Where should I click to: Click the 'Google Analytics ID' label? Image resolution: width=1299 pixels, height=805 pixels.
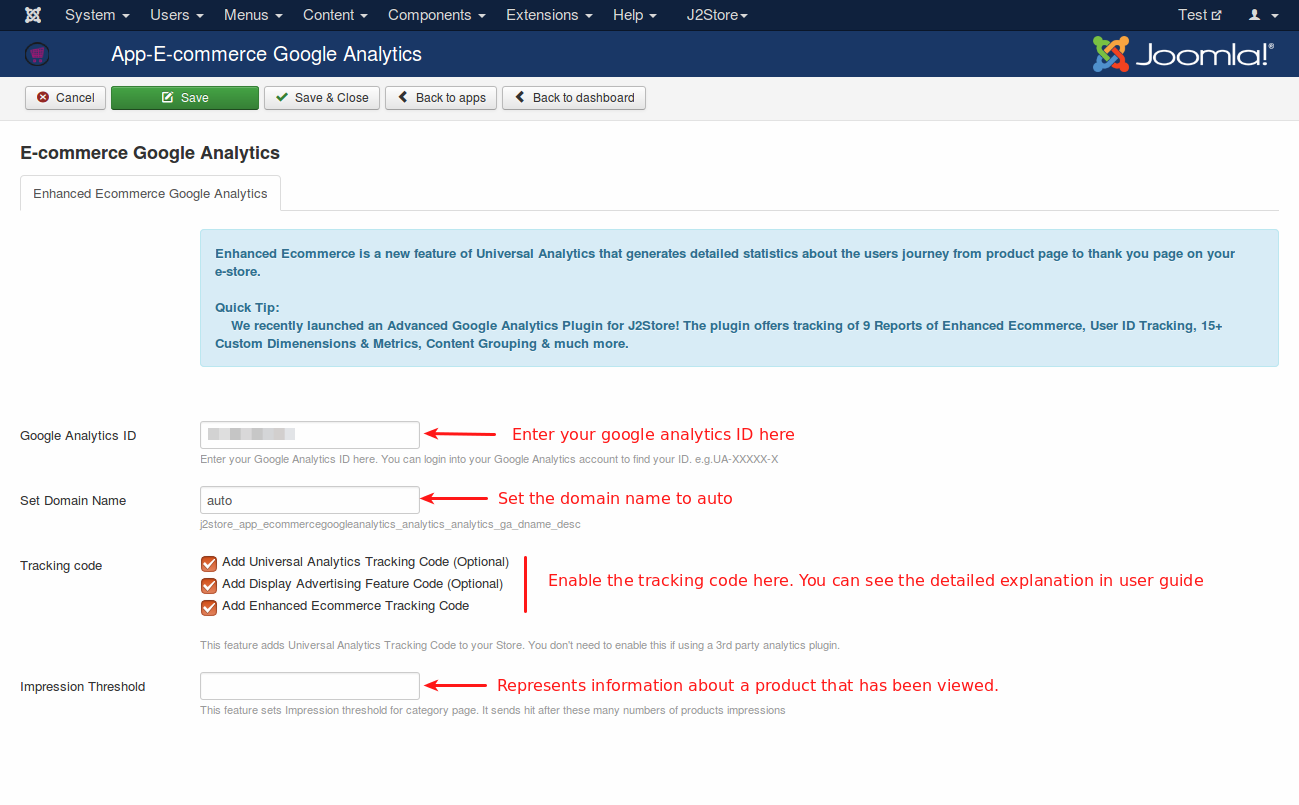point(78,436)
